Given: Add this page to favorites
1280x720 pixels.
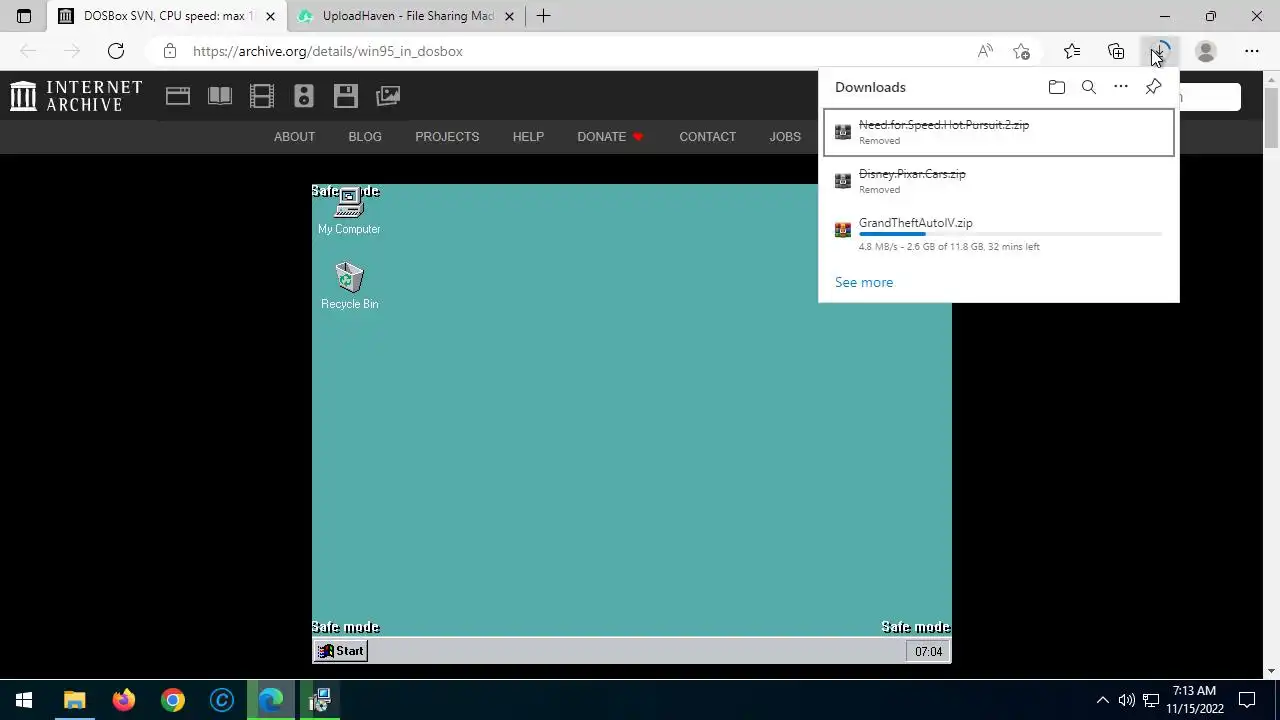Looking at the screenshot, I should [x=1021, y=51].
